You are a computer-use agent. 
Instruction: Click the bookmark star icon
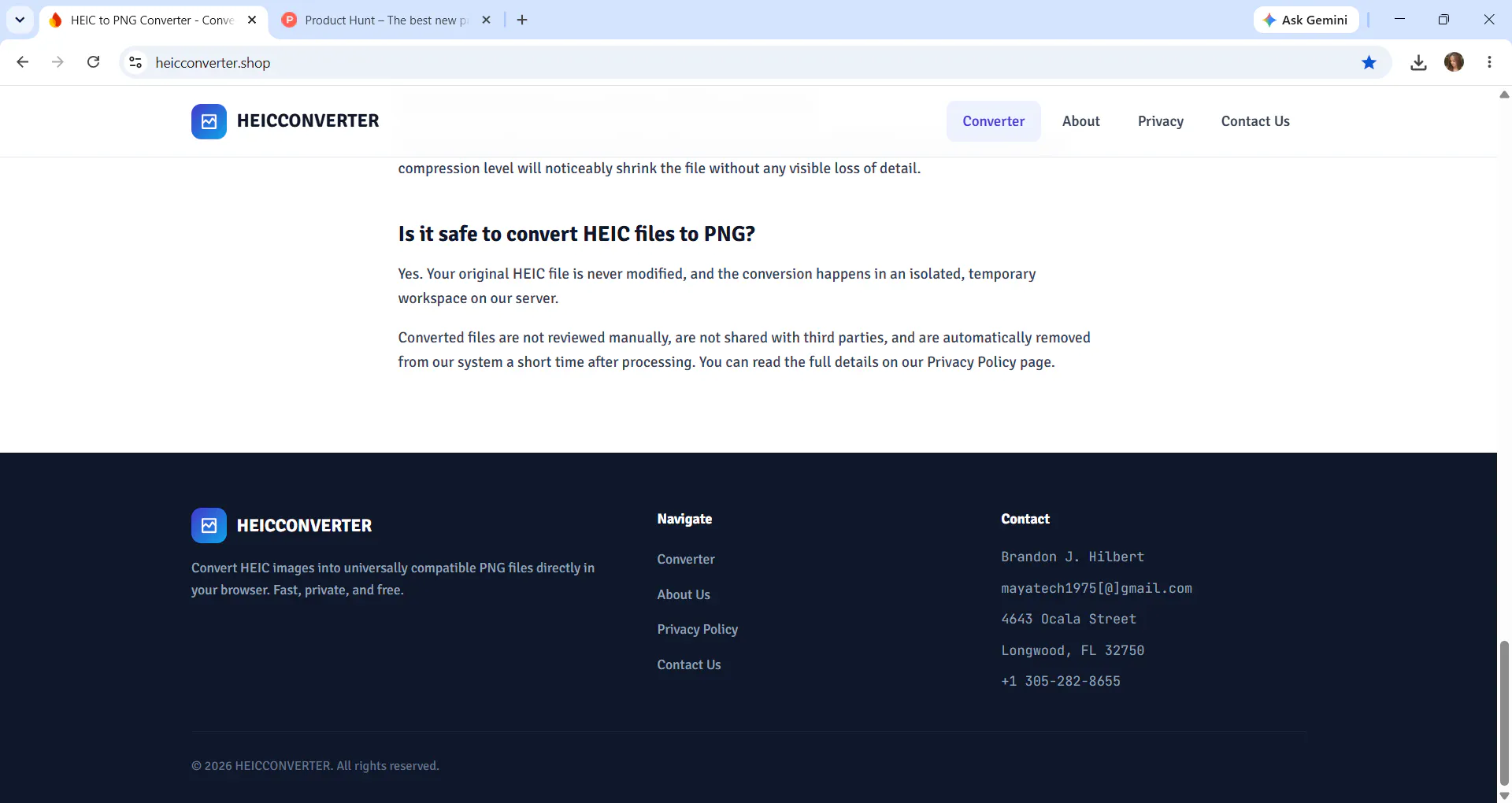pos(1369,62)
